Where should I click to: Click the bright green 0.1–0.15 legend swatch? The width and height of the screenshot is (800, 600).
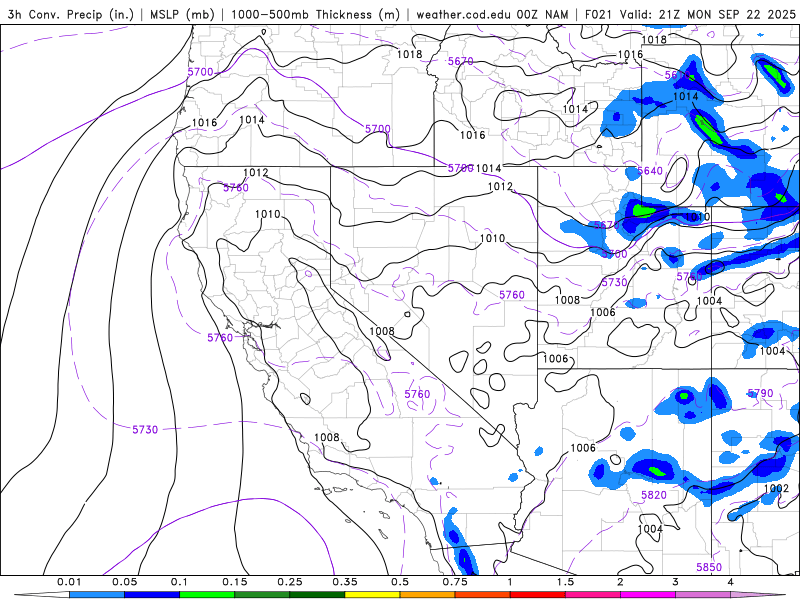coord(207,595)
